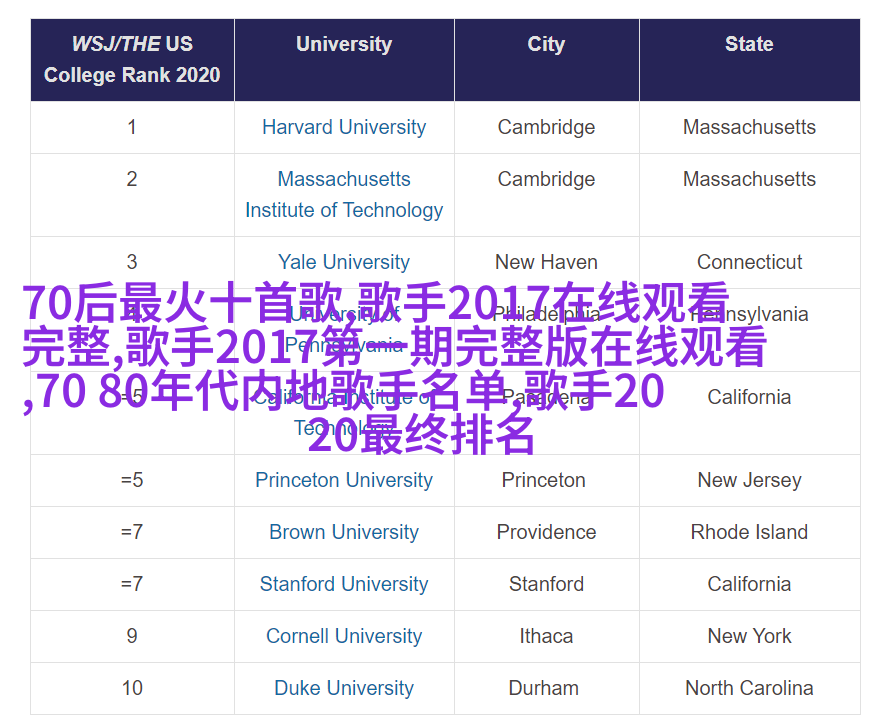This screenshot has width=878, height=726.
Task: Open the Princeton University link
Action: pyautogui.click(x=344, y=480)
